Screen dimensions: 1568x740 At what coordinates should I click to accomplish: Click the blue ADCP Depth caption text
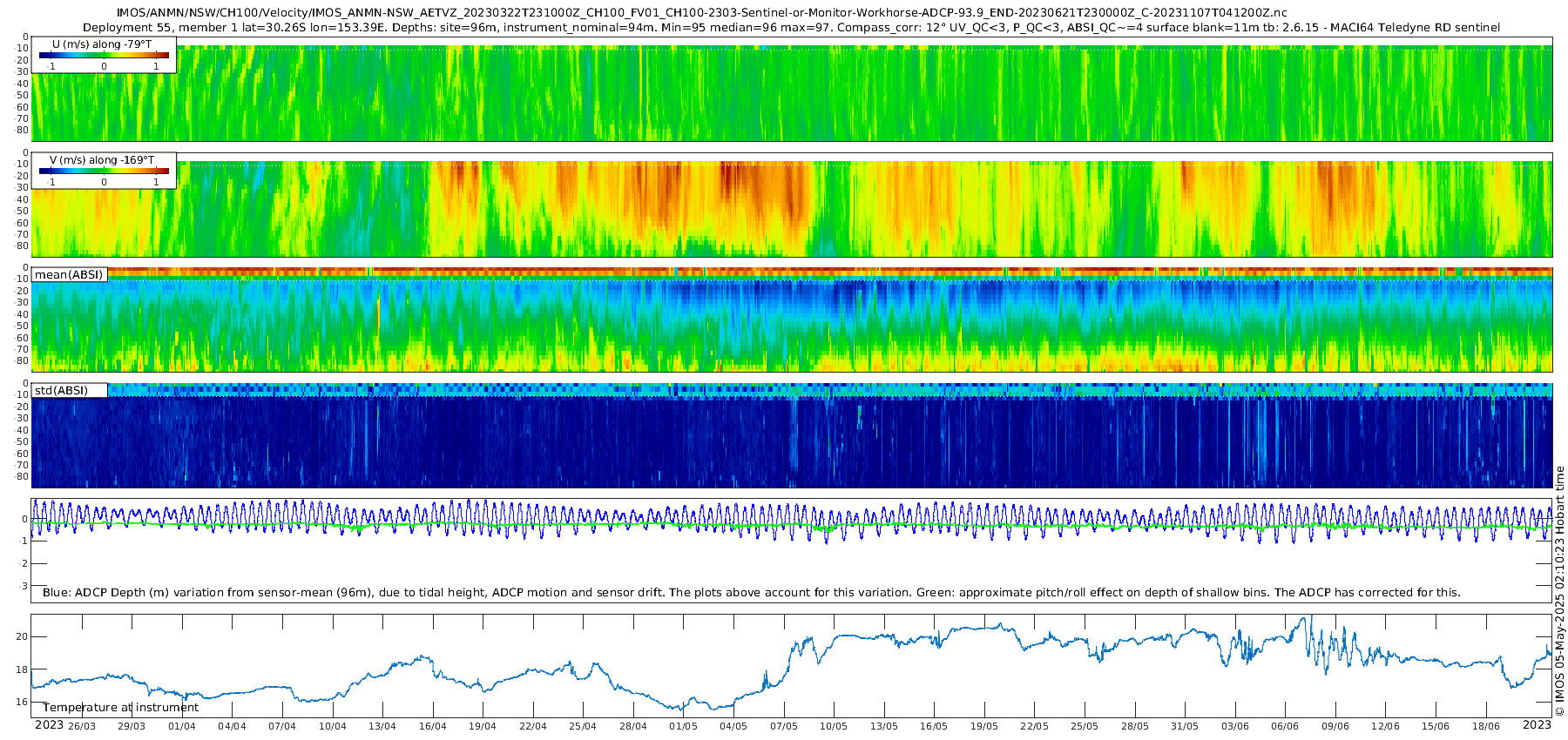[752, 592]
